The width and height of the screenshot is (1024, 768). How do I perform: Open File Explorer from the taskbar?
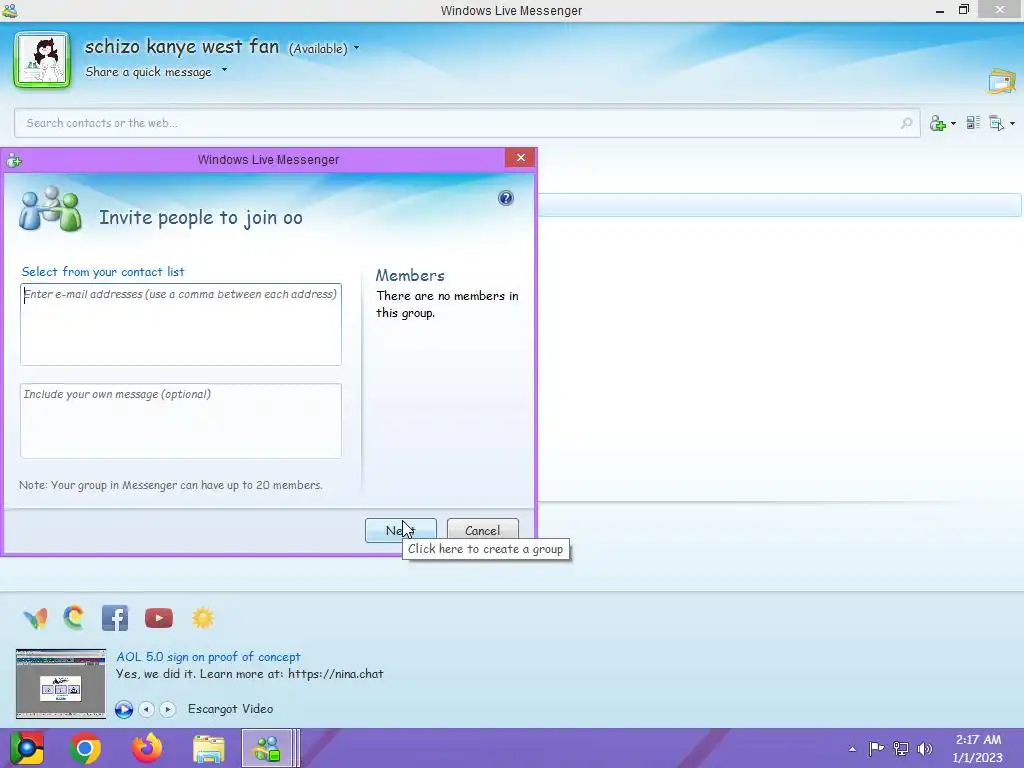click(208, 748)
